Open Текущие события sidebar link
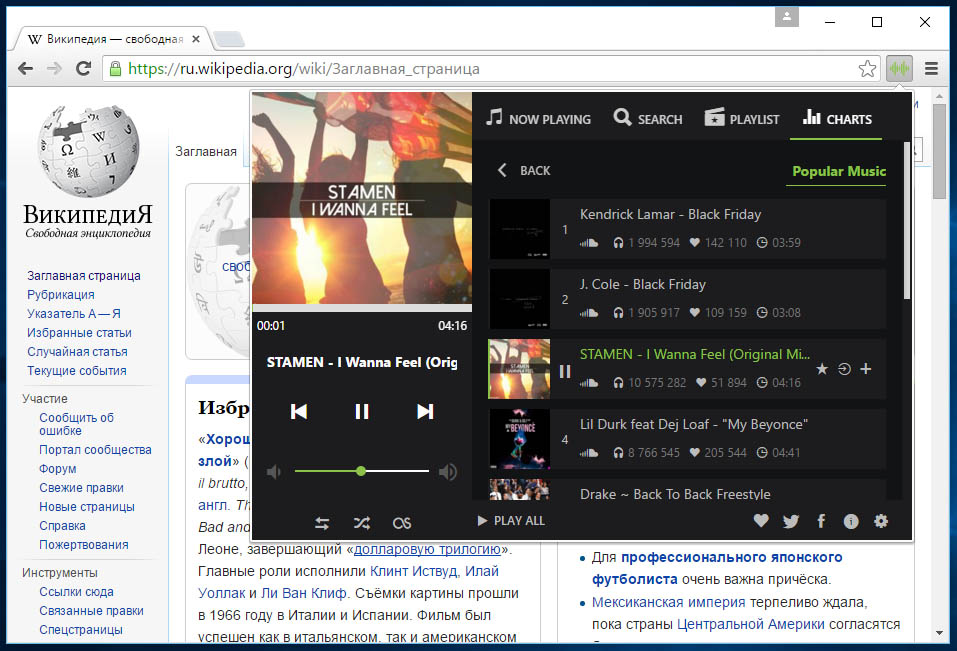 coord(77,370)
